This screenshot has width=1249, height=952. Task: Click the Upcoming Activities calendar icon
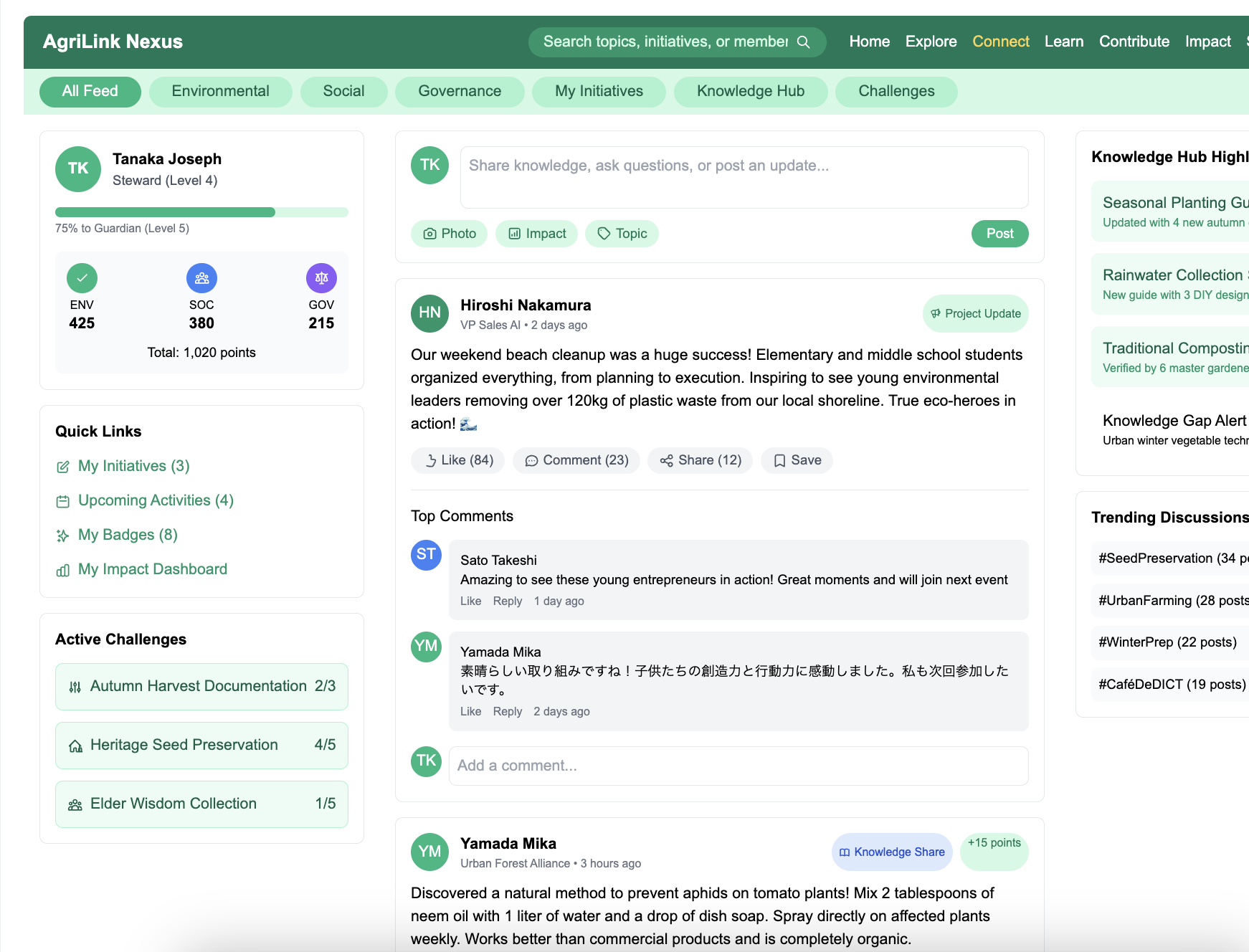click(x=63, y=501)
